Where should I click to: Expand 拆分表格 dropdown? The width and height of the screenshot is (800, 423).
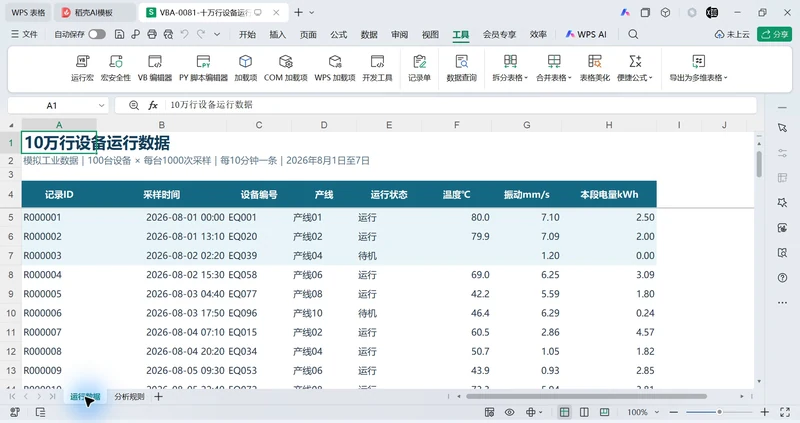click(526, 79)
